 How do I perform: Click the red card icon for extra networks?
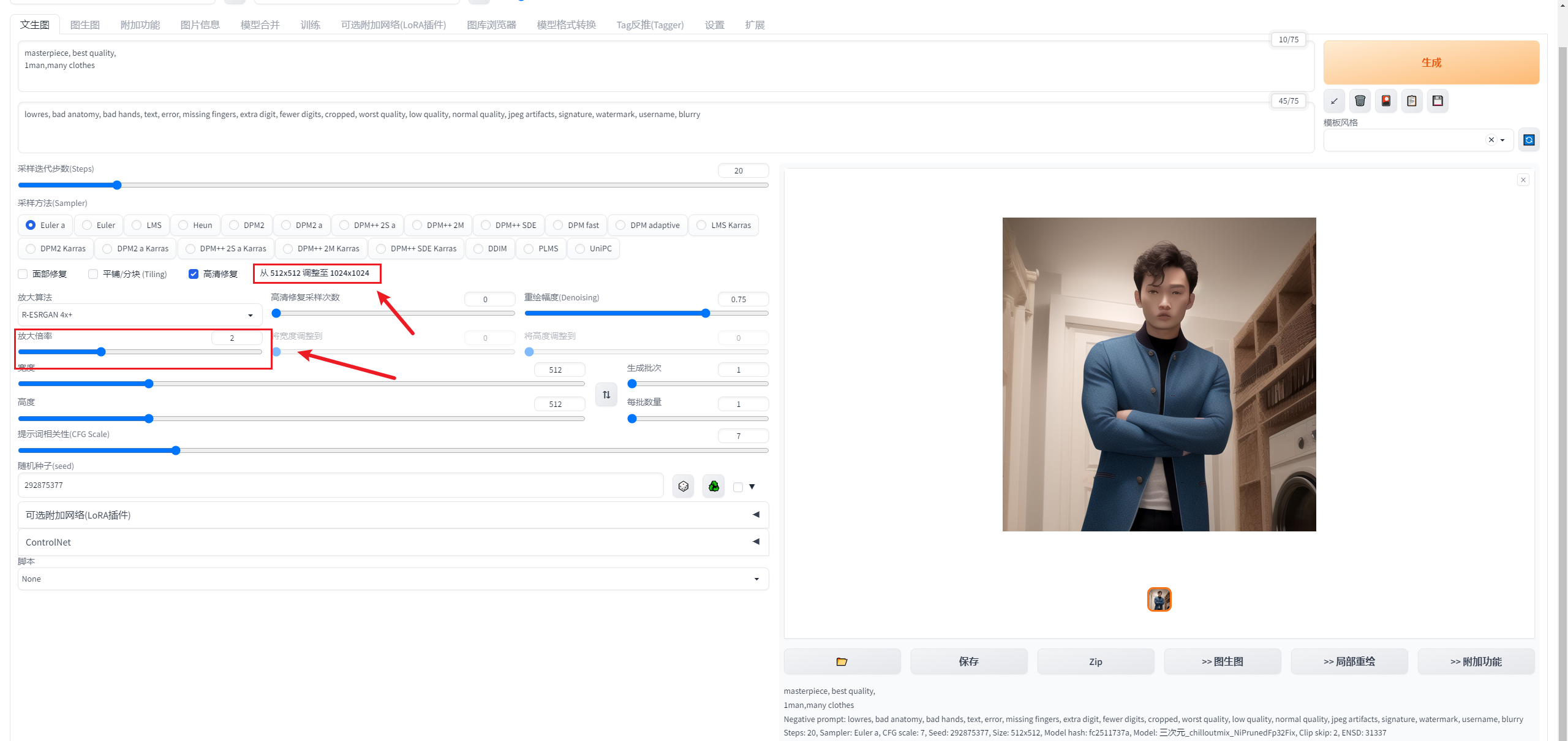pyautogui.click(x=1386, y=101)
